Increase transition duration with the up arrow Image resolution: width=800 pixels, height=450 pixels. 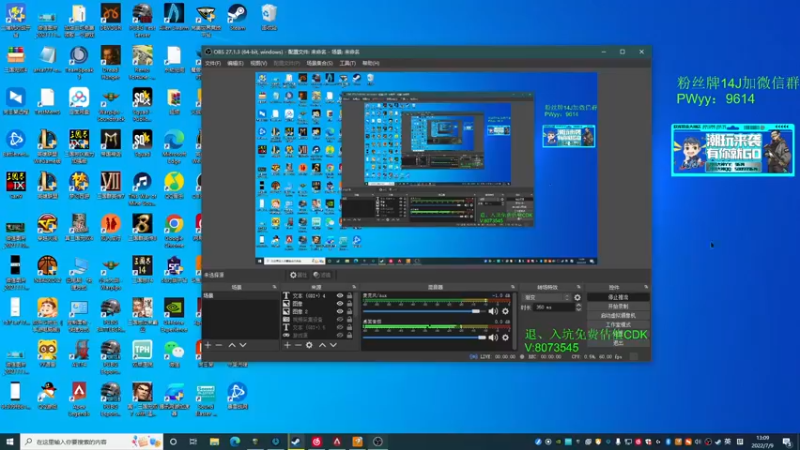pos(578,306)
